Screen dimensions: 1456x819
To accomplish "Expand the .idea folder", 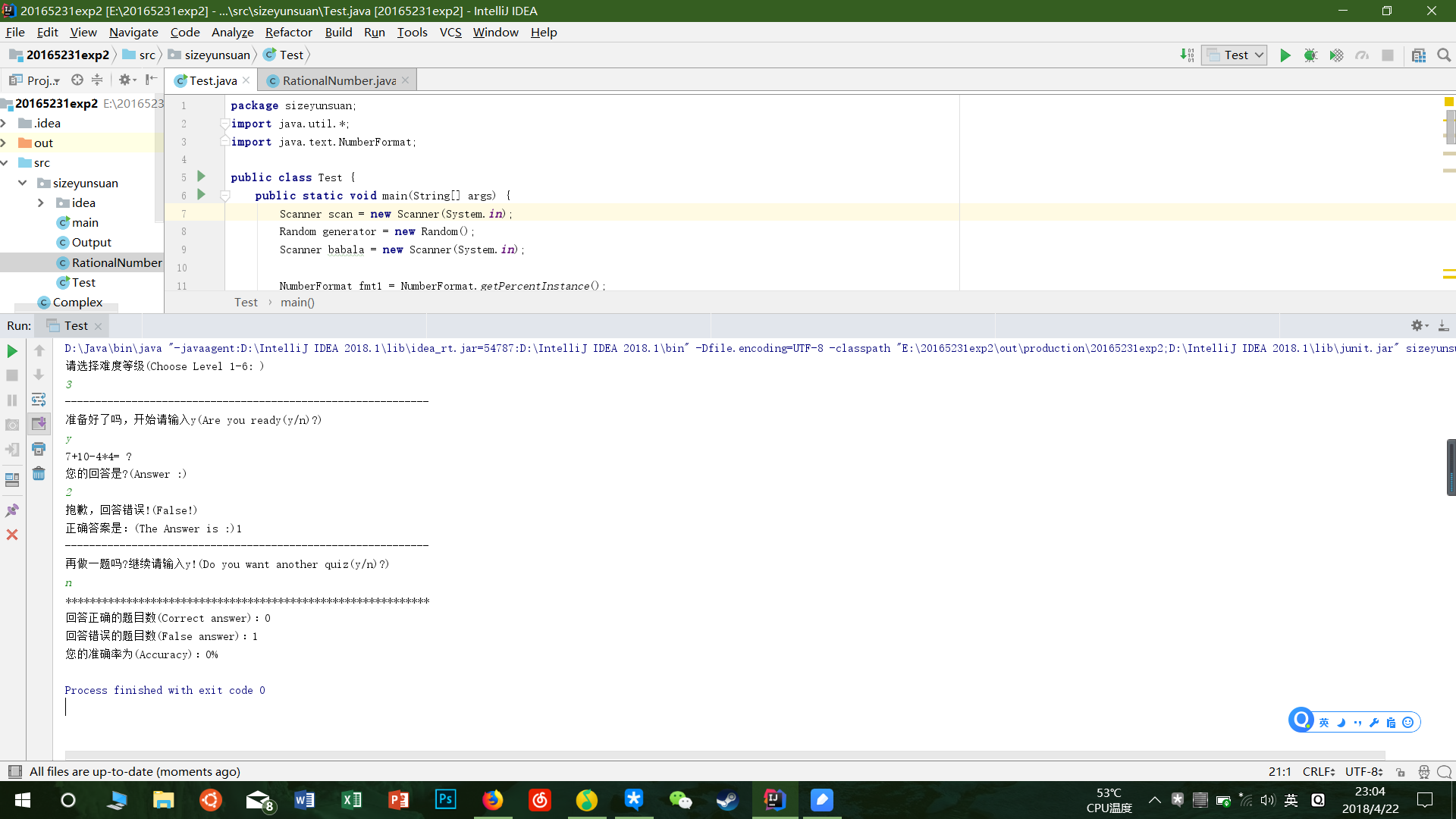I will 5,123.
